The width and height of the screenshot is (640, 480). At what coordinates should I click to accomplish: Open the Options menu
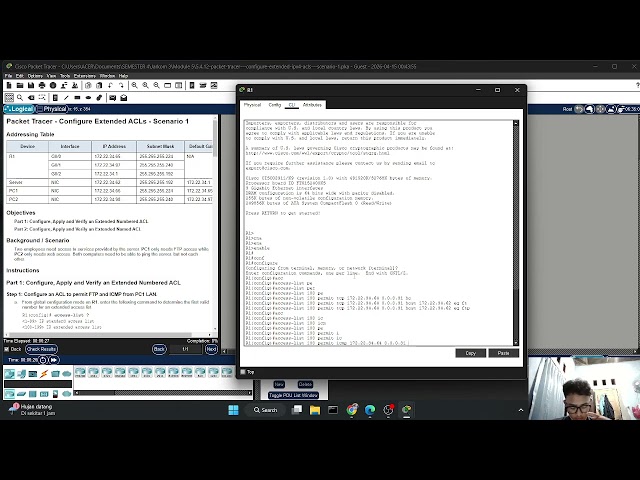click(x=35, y=76)
